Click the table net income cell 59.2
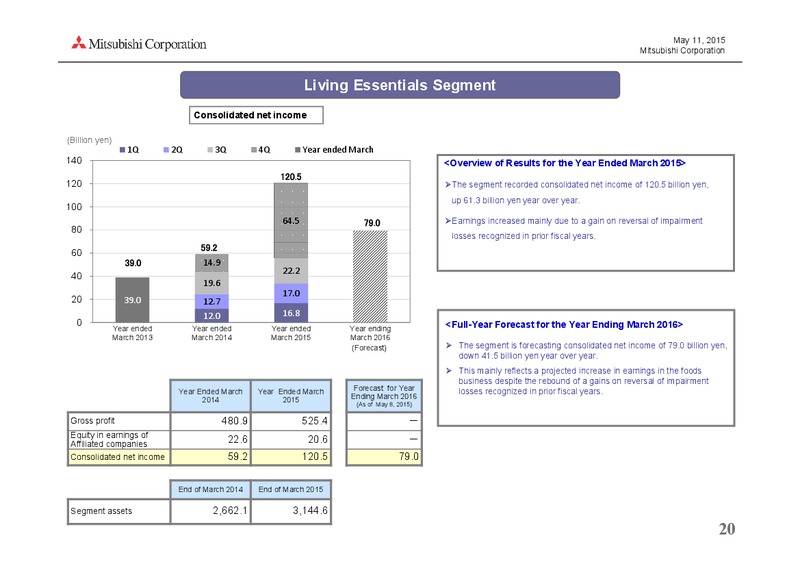 coord(210,457)
